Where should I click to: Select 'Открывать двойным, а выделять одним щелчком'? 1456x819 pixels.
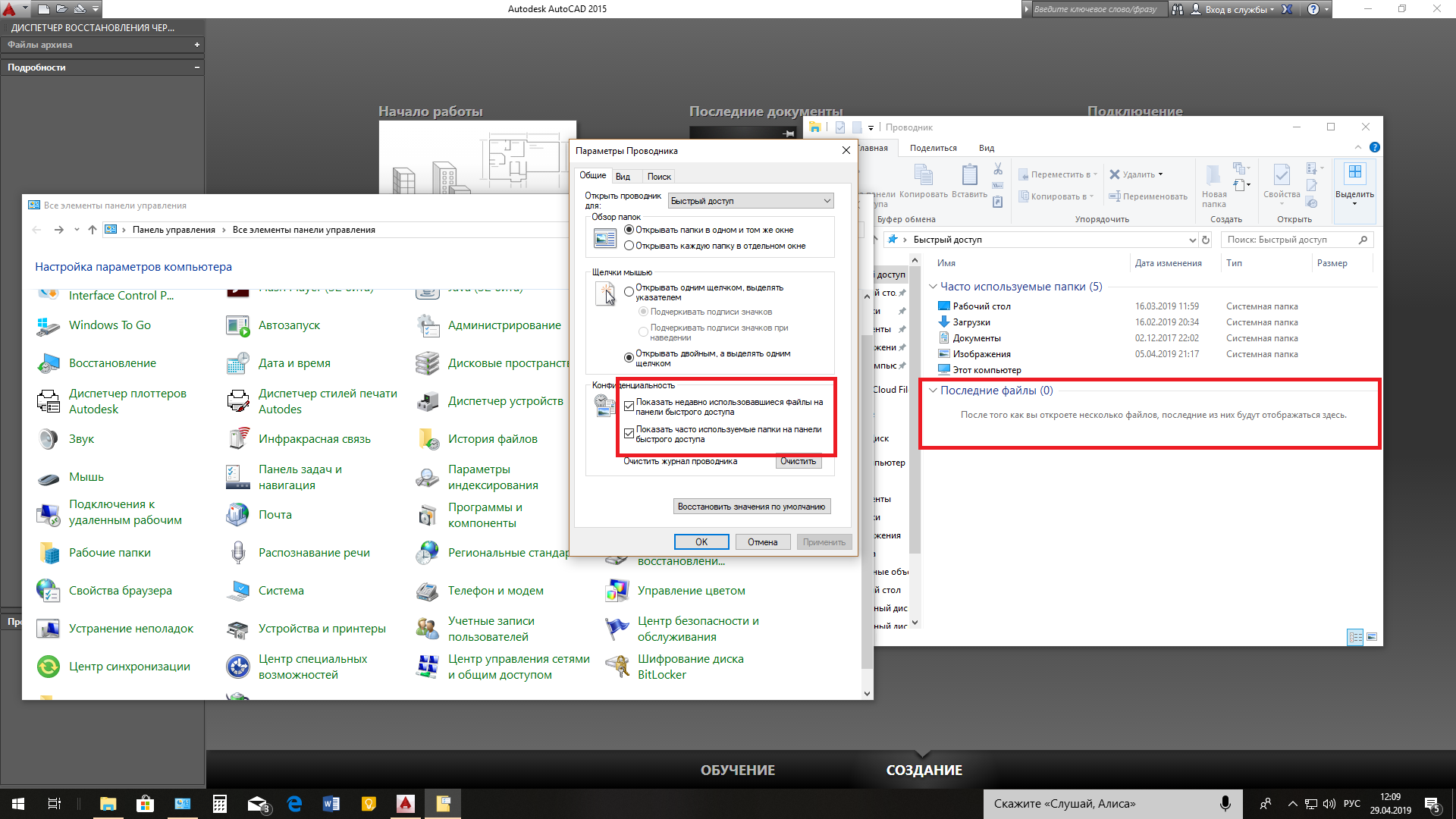[629, 358]
